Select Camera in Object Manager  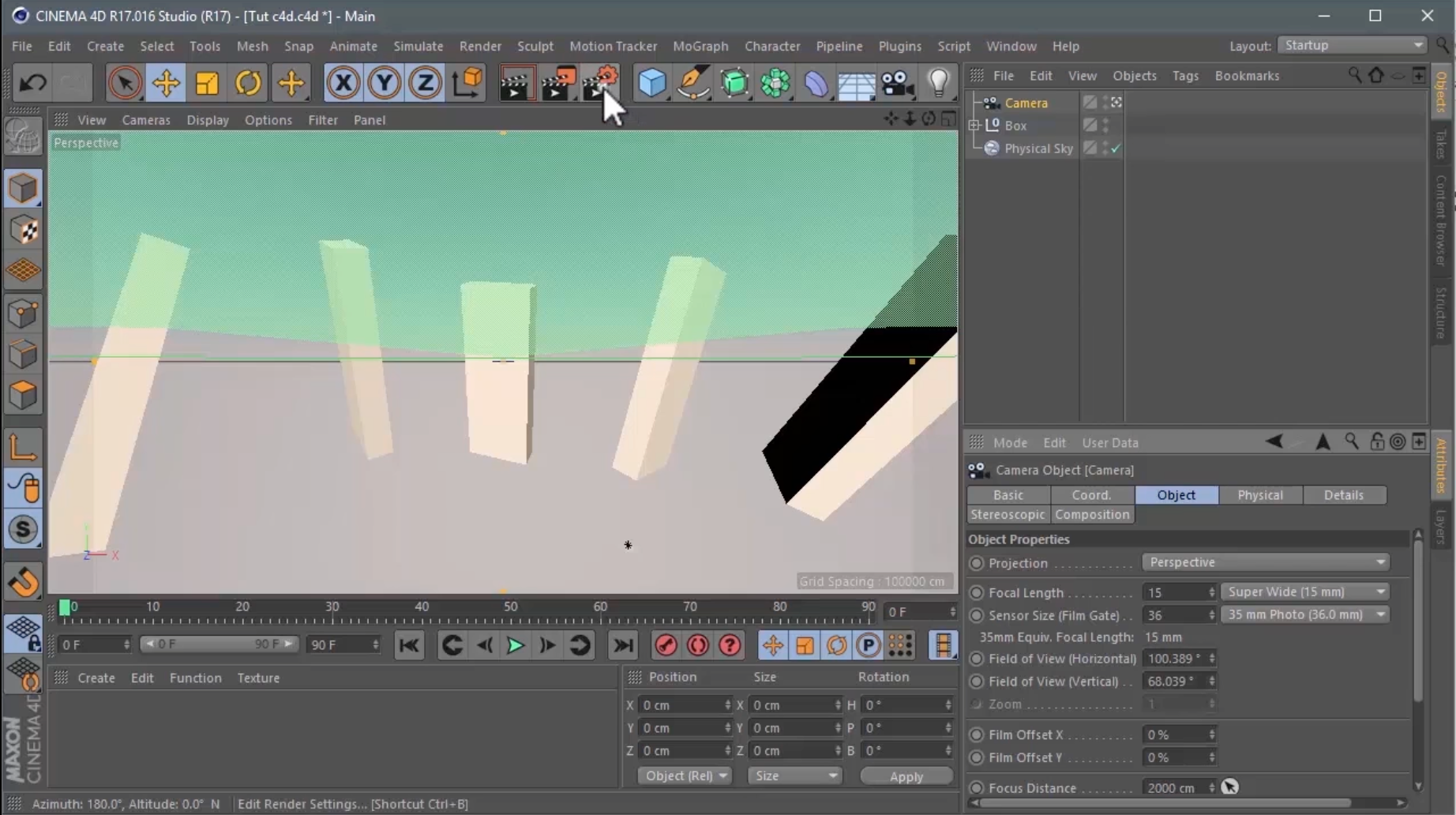pyautogui.click(x=1026, y=103)
